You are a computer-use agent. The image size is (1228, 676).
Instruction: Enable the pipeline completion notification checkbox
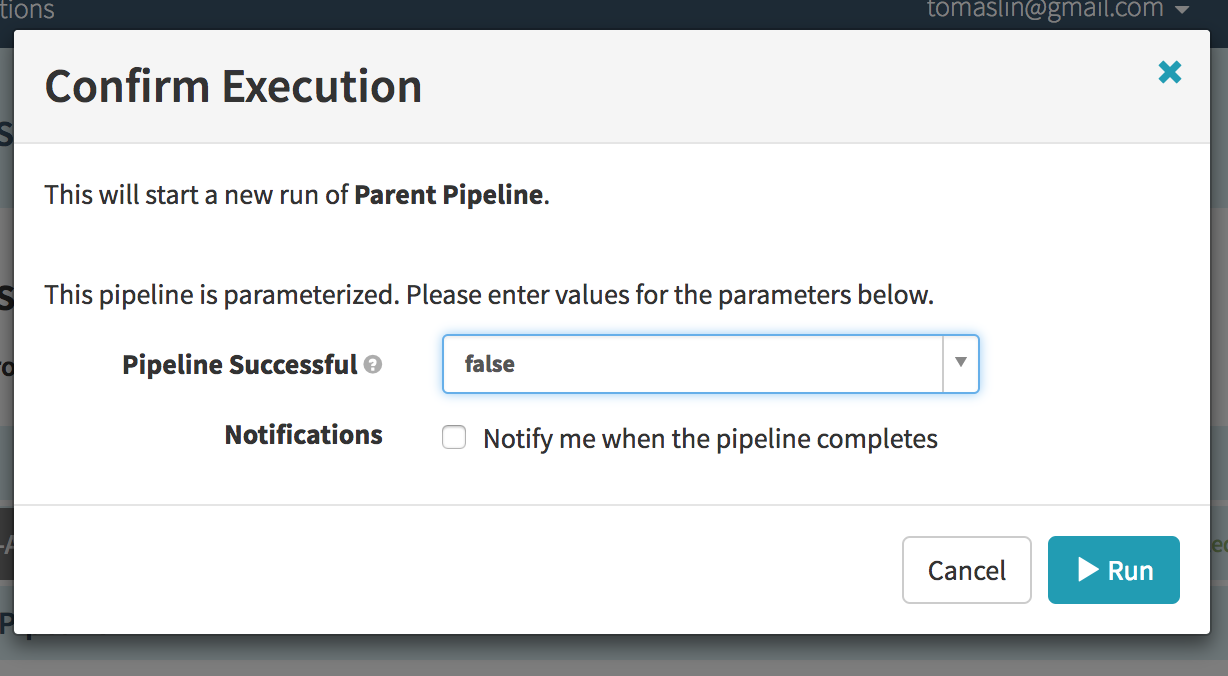(x=454, y=438)
